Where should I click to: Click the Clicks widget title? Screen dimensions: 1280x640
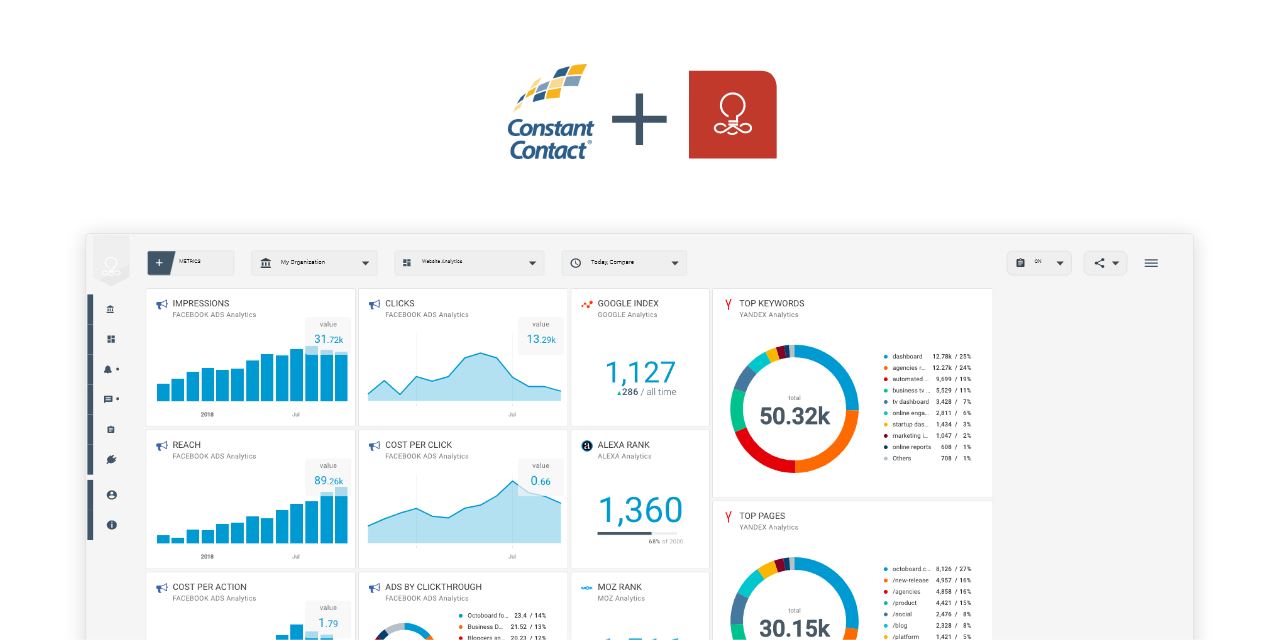tap(400, 303)
